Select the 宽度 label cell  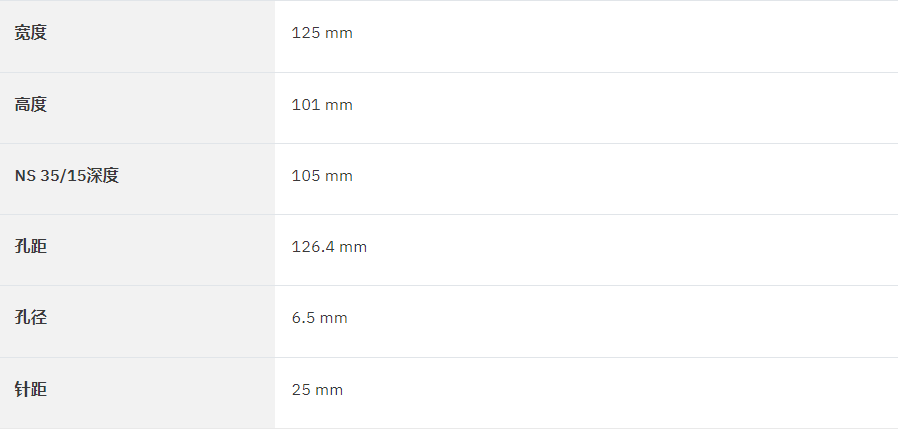[137, 36]
